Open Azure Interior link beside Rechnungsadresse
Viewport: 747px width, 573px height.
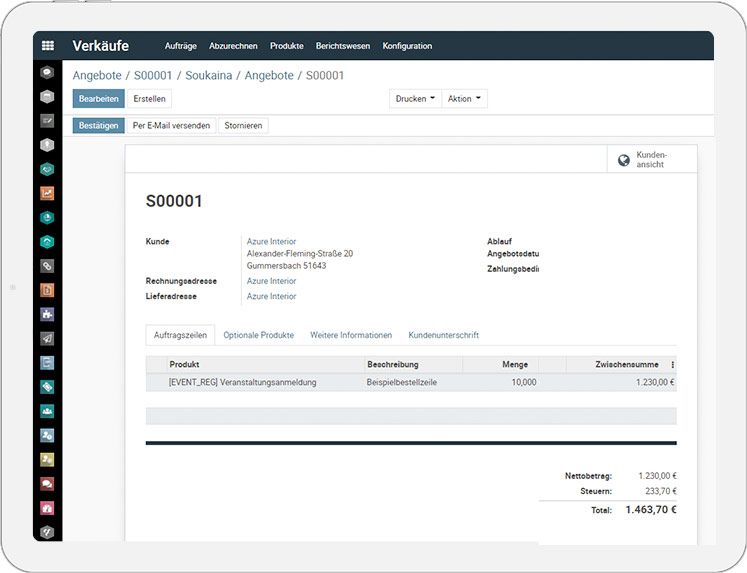coord(272,281)
